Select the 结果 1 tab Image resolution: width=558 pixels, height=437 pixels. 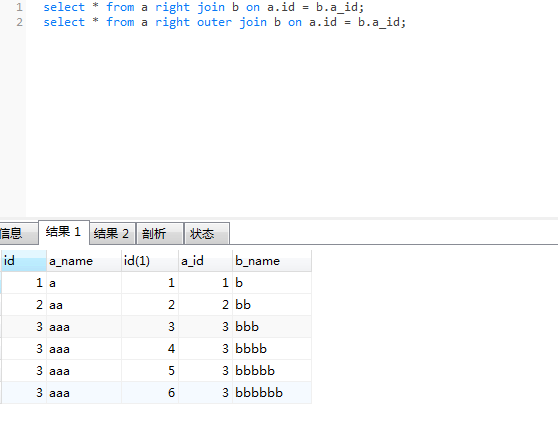point(64,232)
